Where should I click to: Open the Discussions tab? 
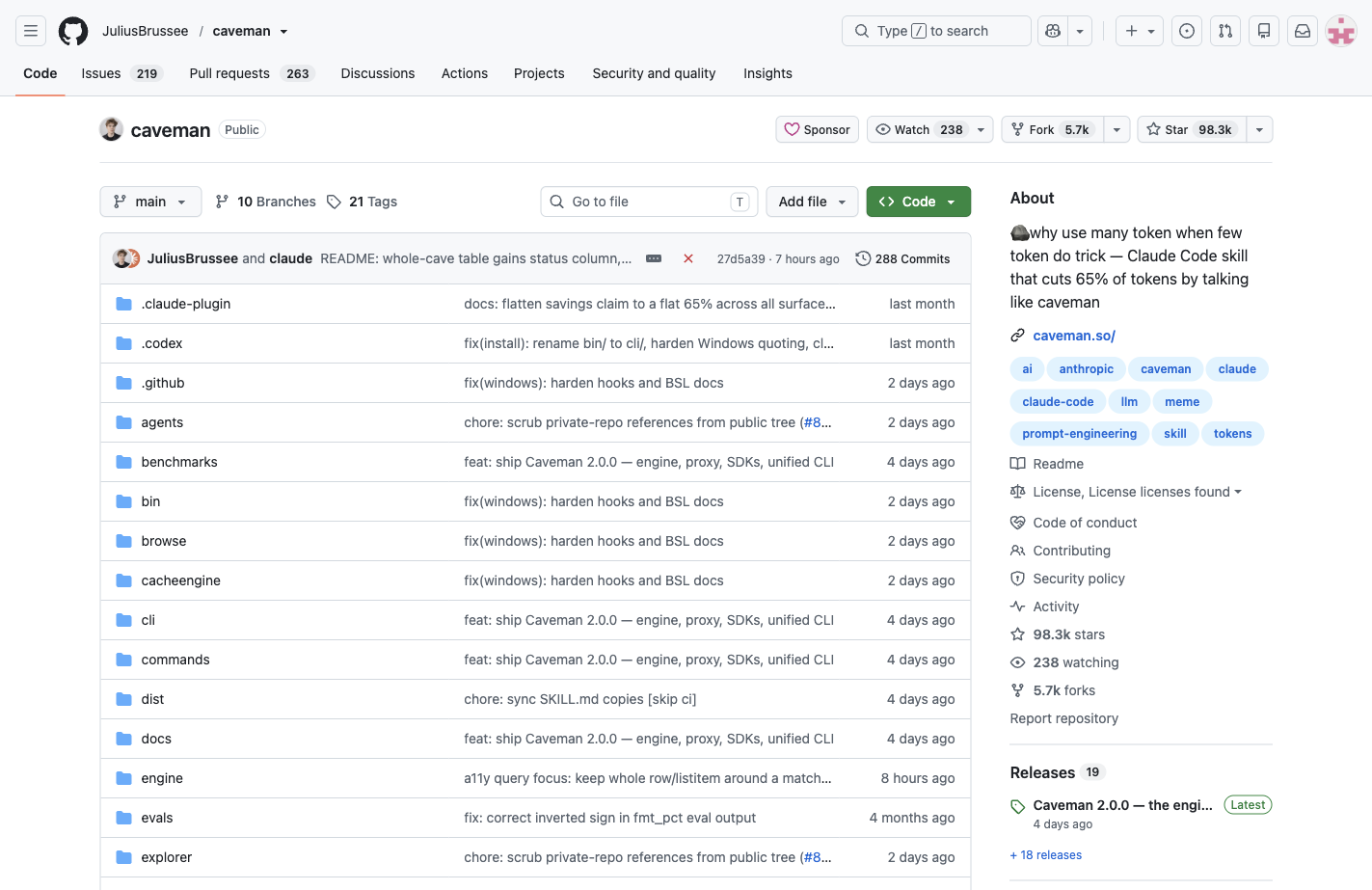tap(378, 73)
